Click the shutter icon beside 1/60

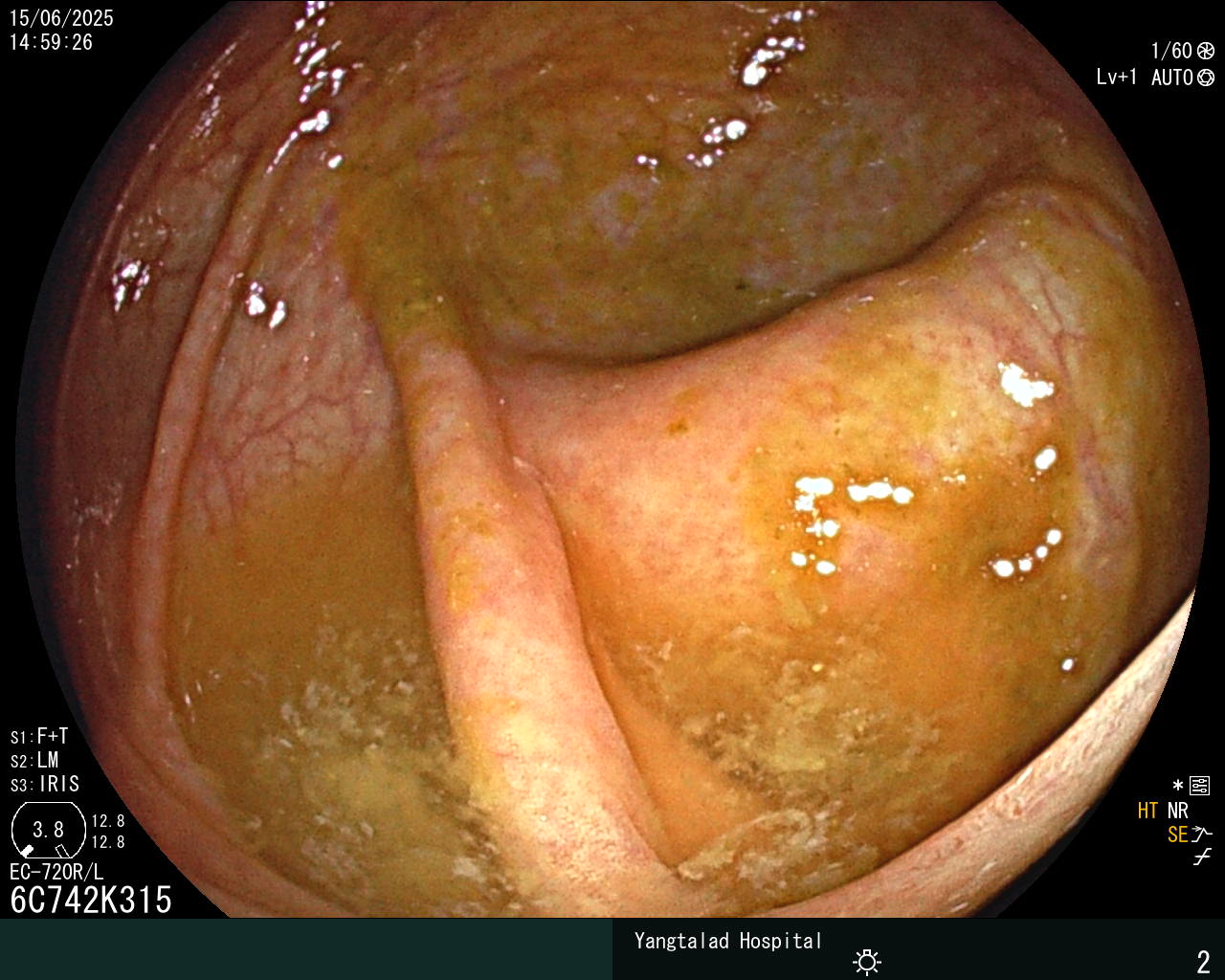click(x=1206, y=51)
